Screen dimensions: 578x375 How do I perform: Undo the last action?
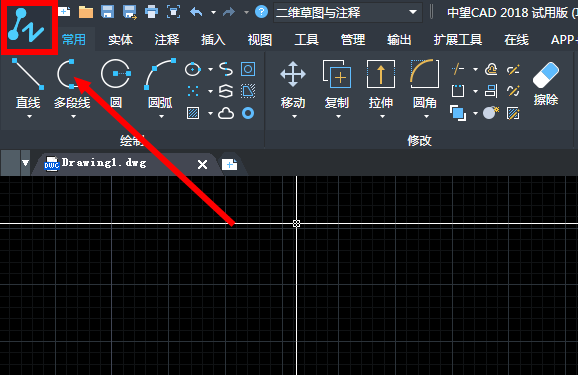click(x=196, y=12)
